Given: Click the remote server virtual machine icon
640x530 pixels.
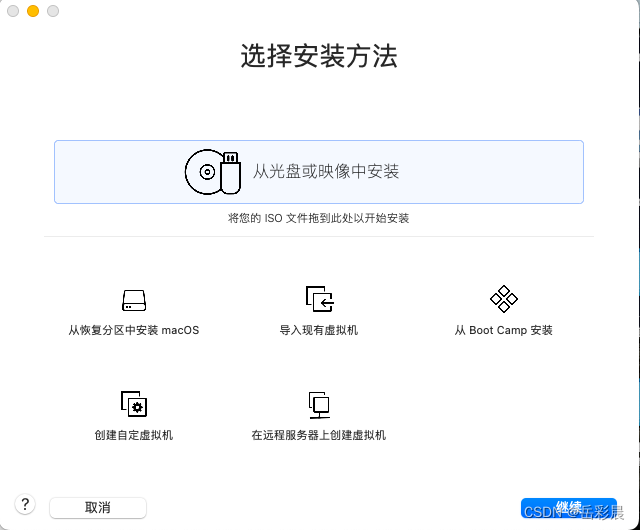Looking at the screenshot, I should point(319,405).
